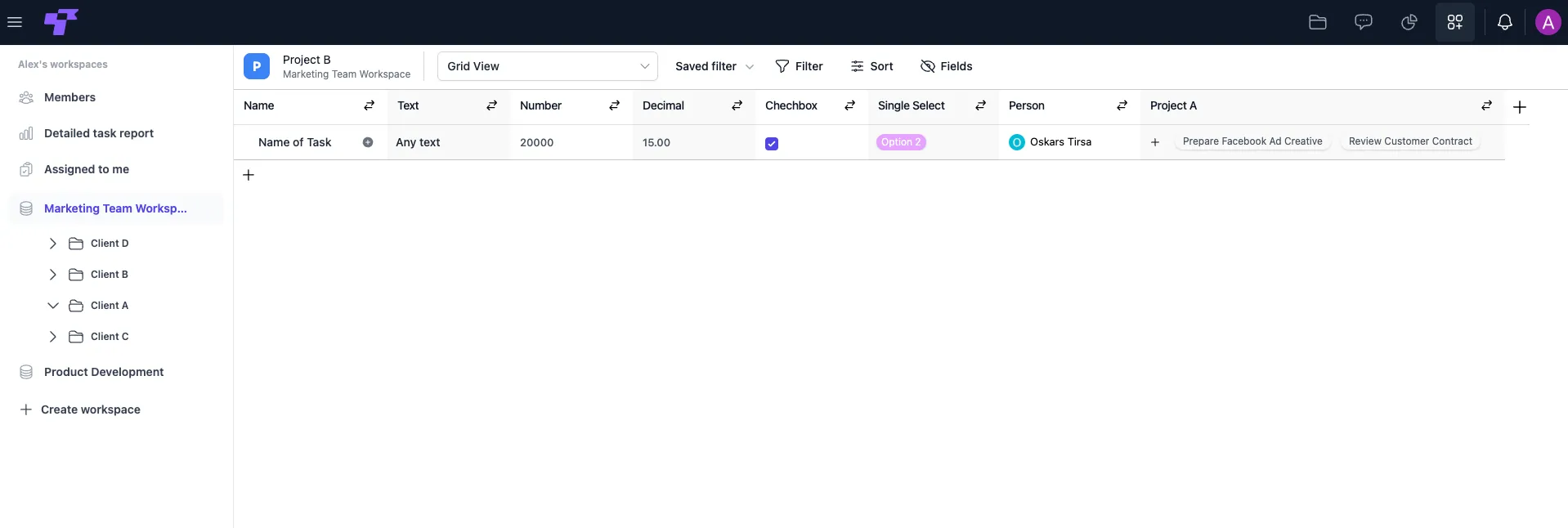1568x528 pixels.
Task: Select Product Development workspace
Action: pos(104,372)
